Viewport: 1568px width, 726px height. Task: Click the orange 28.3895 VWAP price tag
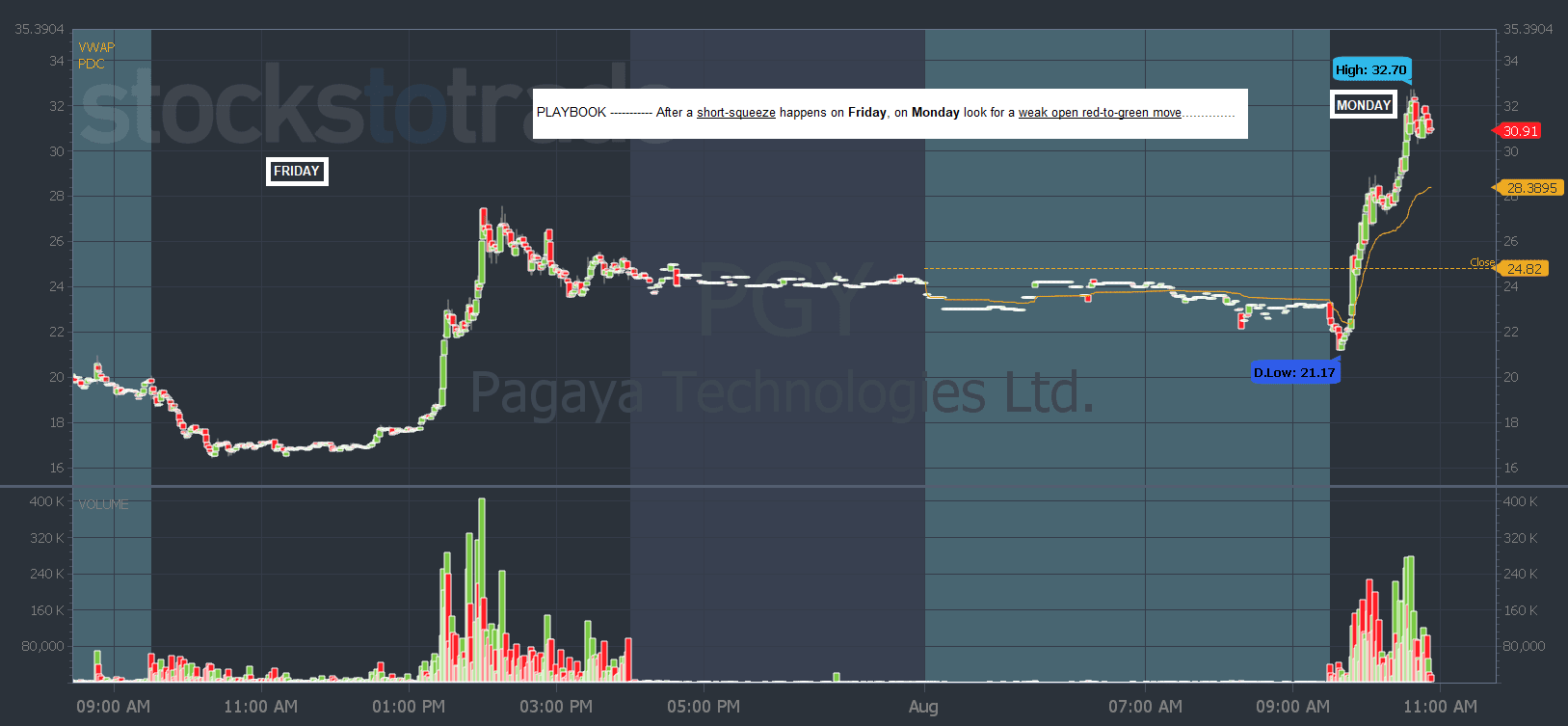(1528, 188)
